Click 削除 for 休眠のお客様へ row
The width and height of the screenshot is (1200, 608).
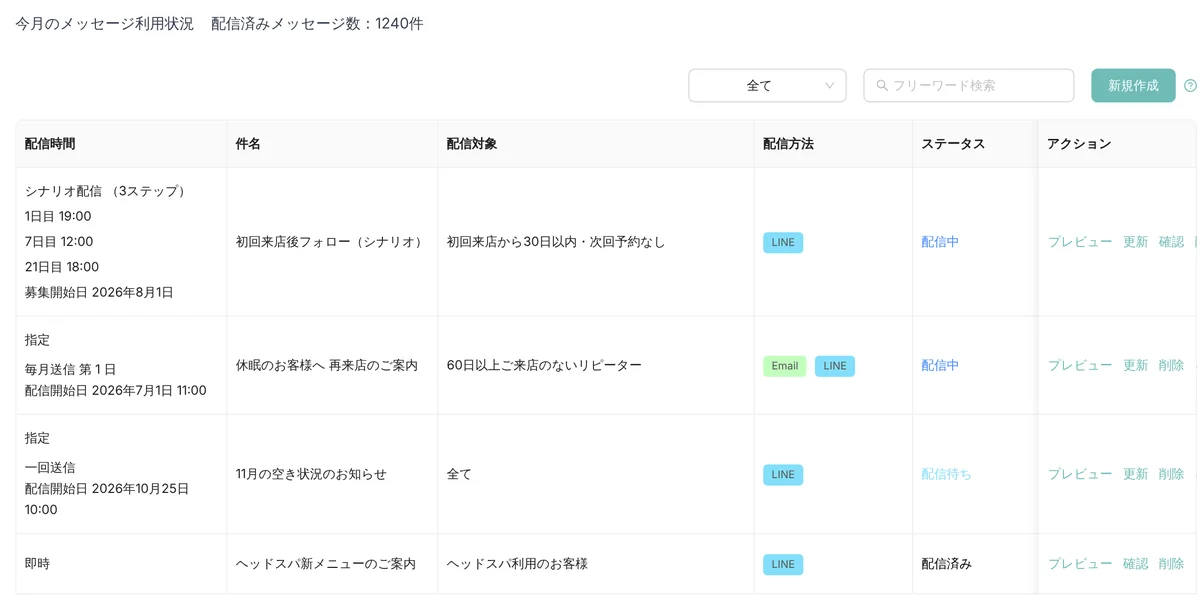coord(1171,366)
